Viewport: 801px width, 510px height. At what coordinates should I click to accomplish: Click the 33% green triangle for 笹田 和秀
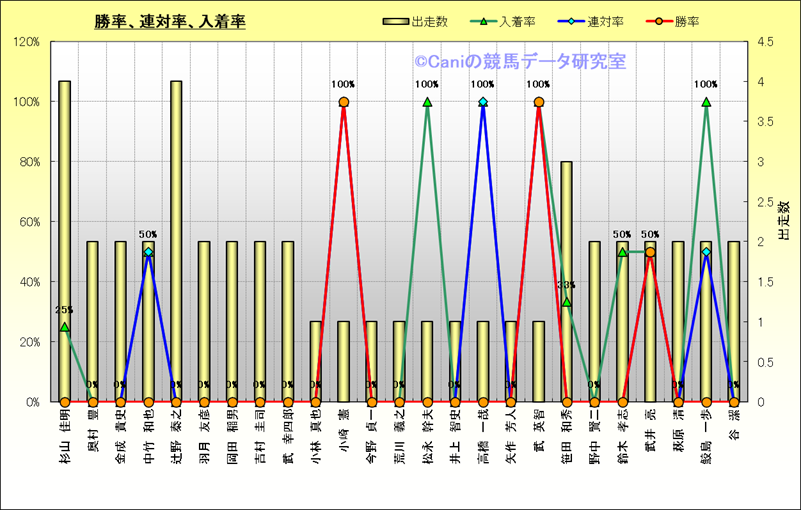pos(567,302)
